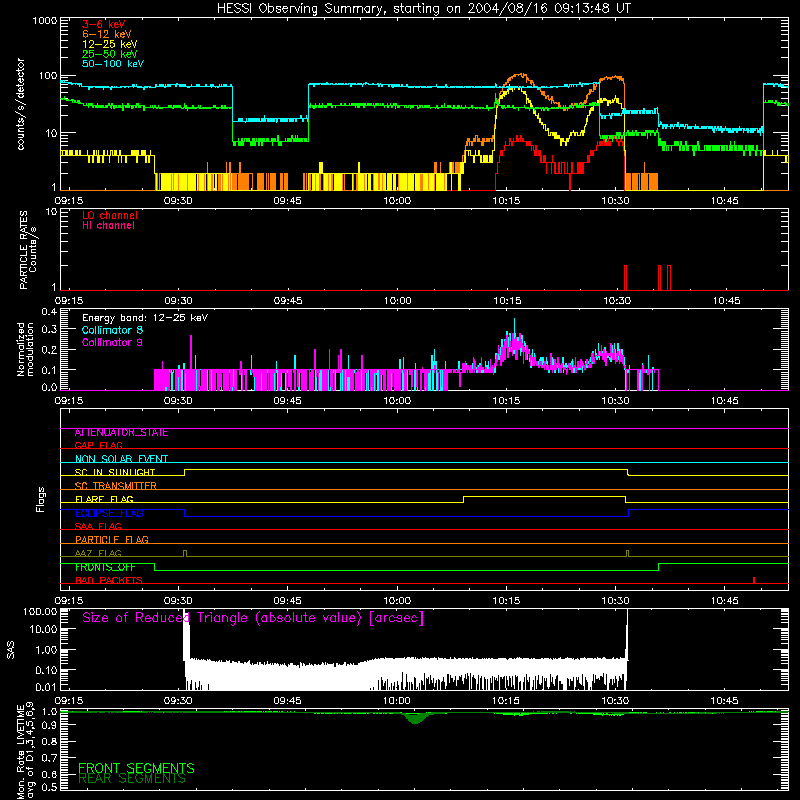Viewport: 800px width, 800px height.
Task: Click the first red particle-rate spike near 10:31
Action: 626,278
